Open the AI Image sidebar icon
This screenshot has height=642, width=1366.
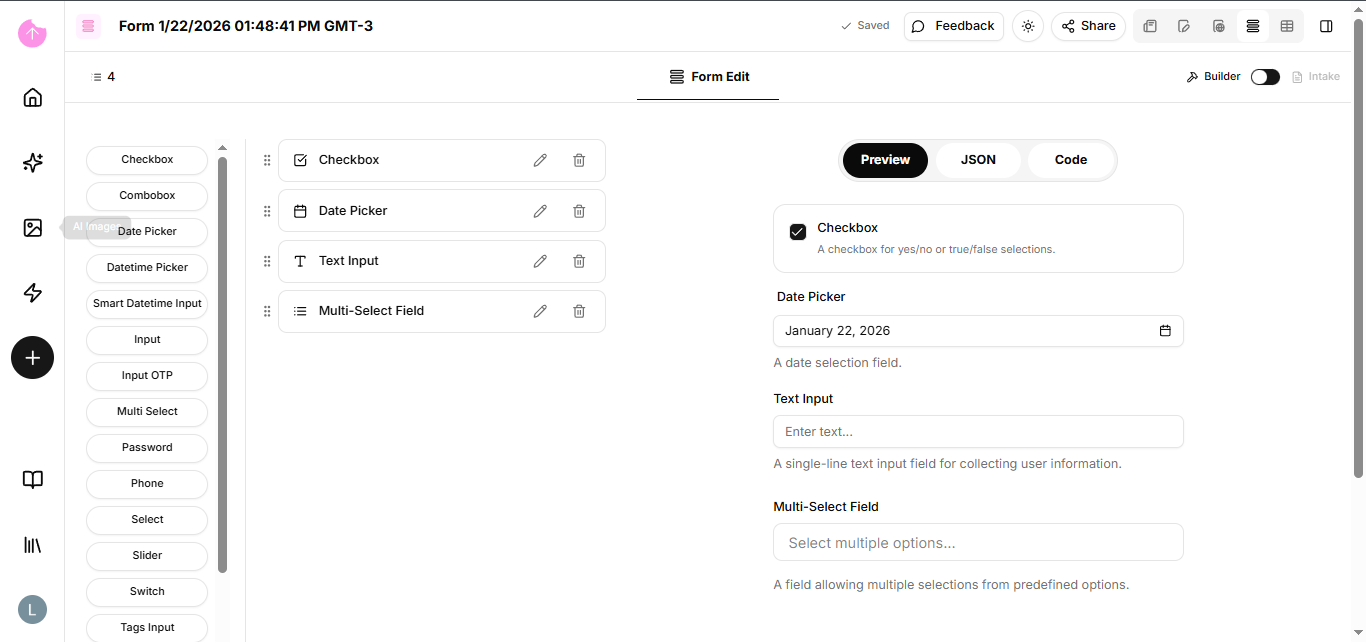[33, 228]
